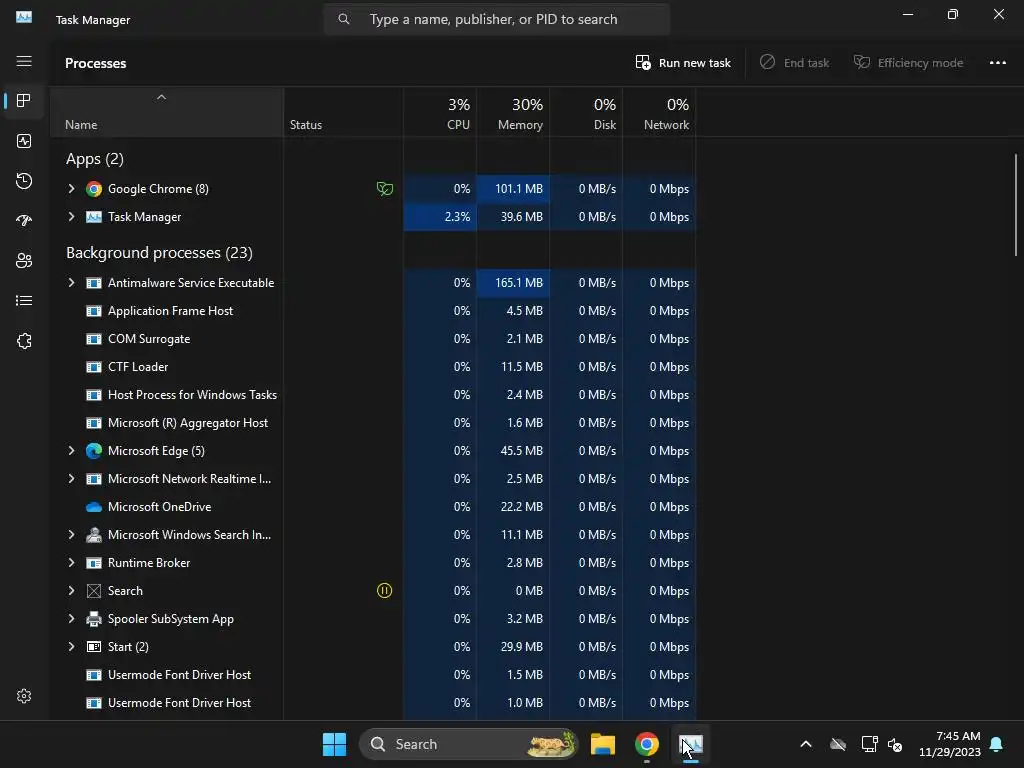The height and width of the screenshot is (768, 1024).
Task: Open the Performance sidebar page
Action: [24, 141]
